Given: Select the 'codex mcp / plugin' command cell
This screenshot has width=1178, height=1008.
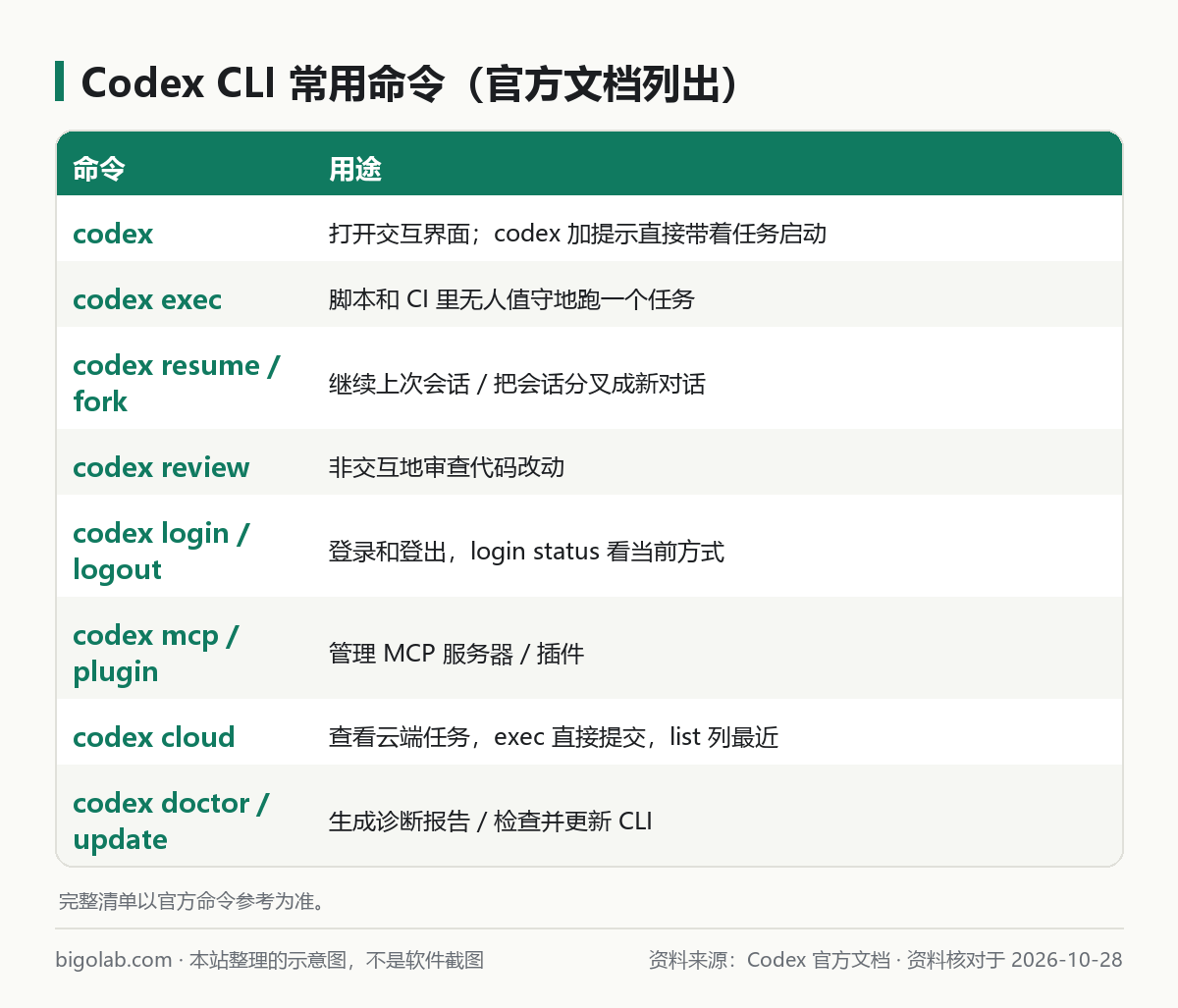Looking at the screenshot, I should point(155,653).
